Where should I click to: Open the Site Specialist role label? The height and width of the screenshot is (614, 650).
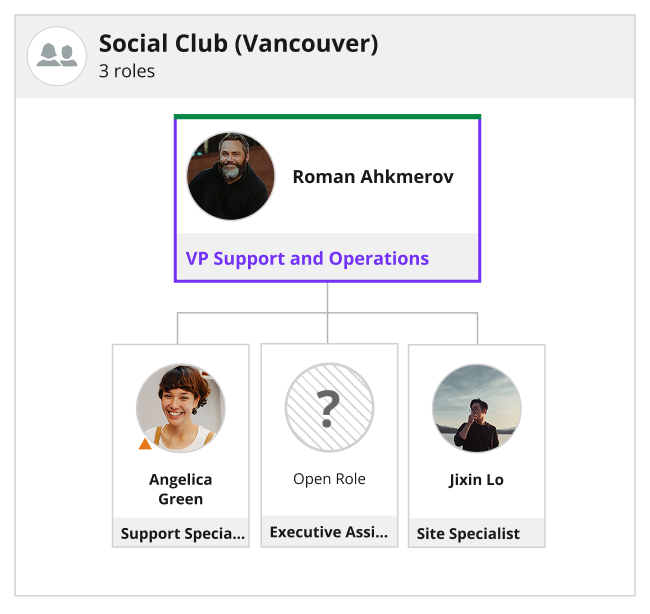click(x=468, y=534)
